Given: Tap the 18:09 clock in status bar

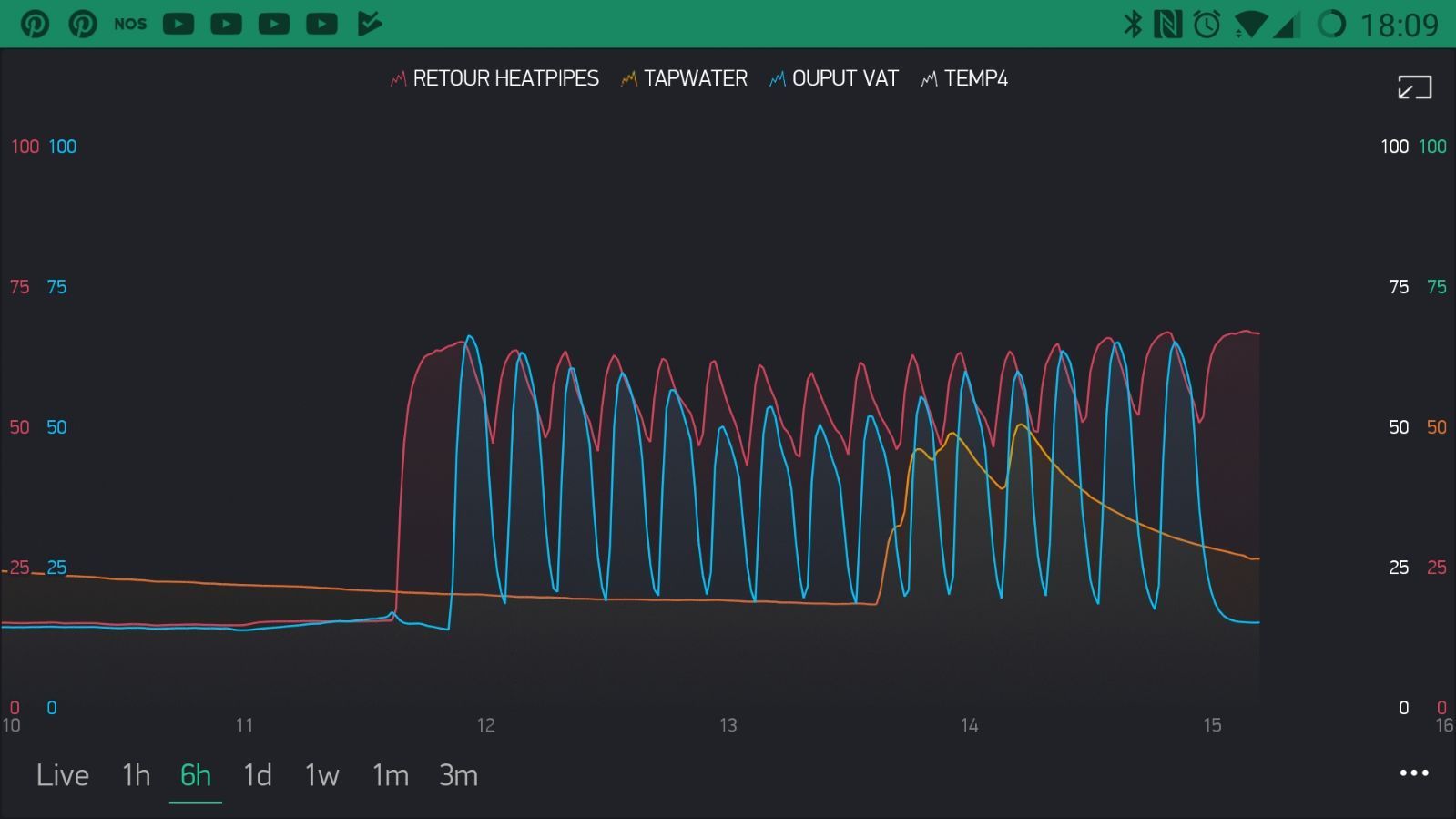Looking at the screenshot, I should 1400,25.
